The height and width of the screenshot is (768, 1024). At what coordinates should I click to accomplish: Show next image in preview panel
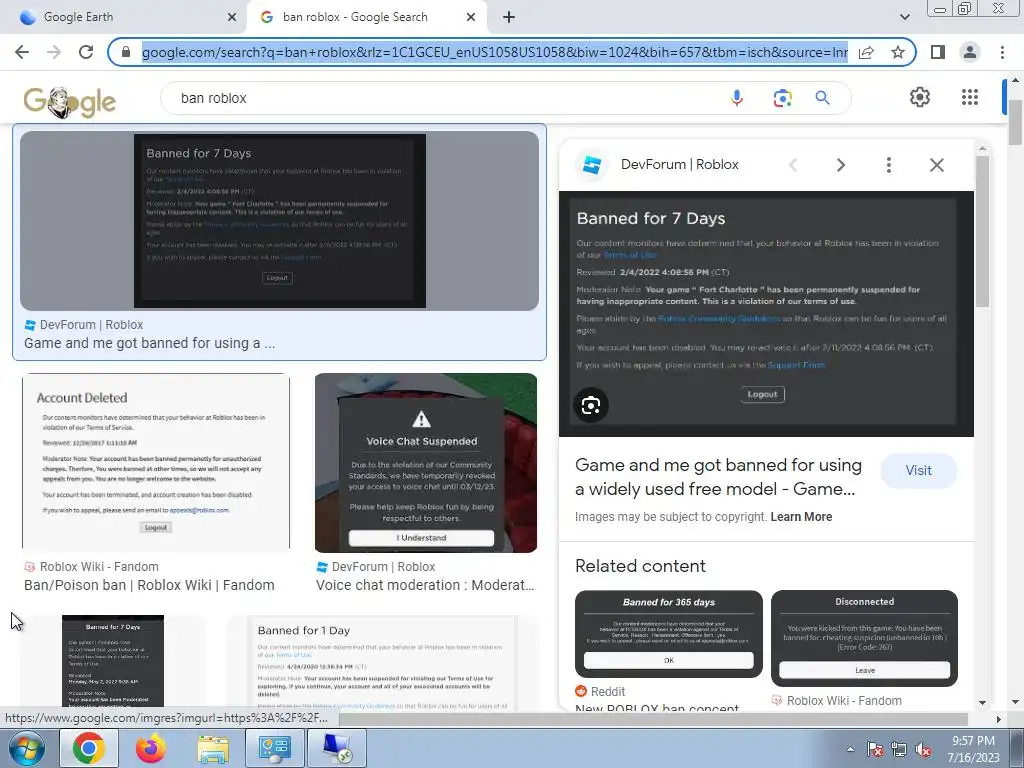pos(841,165)
